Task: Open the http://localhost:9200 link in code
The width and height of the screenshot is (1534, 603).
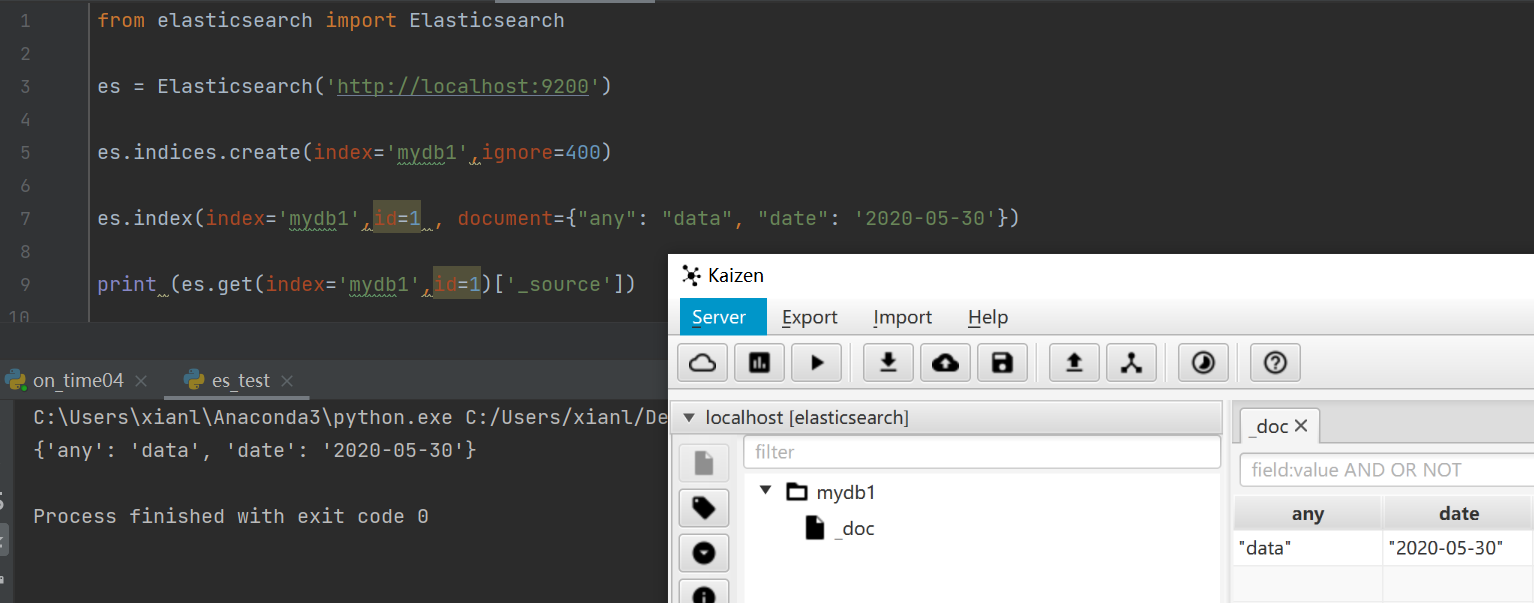Action: (462, 86)
